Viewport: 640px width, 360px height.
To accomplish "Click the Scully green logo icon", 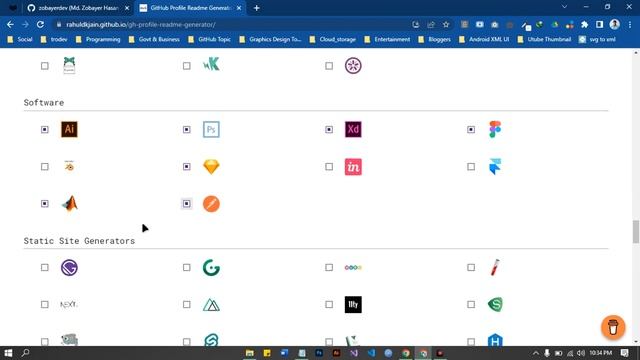I will pos(495,304).
